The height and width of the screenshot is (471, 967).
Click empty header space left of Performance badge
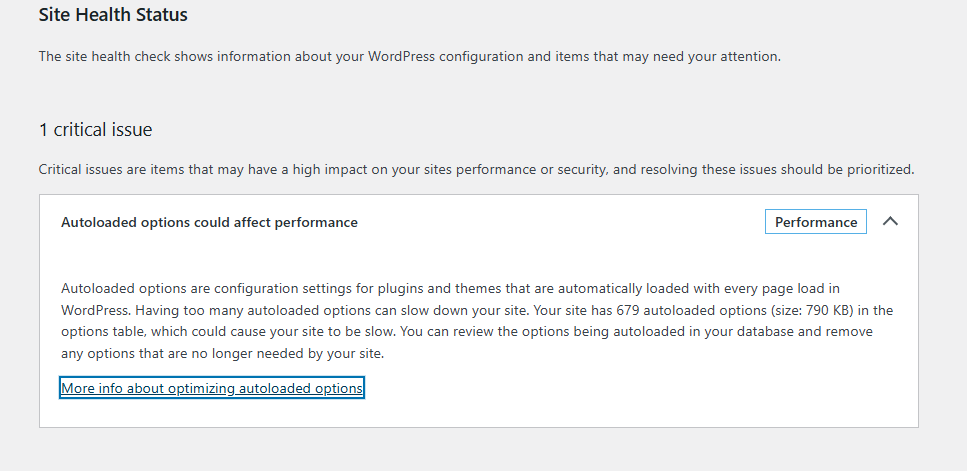tap(560, 222)
